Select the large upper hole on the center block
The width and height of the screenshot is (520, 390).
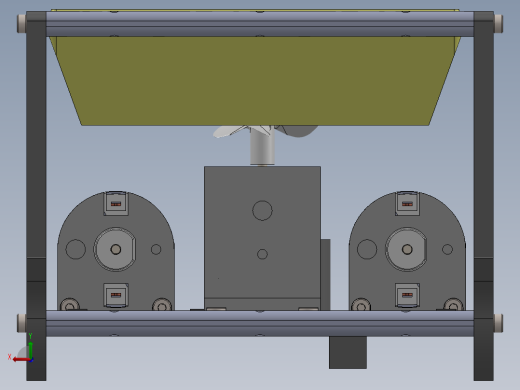coord(262,210)
